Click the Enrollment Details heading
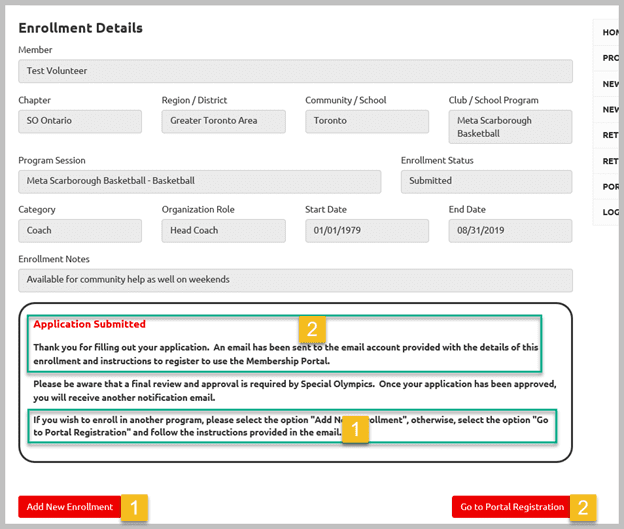This screenshot has height=529, width=624. click(80, 28)
